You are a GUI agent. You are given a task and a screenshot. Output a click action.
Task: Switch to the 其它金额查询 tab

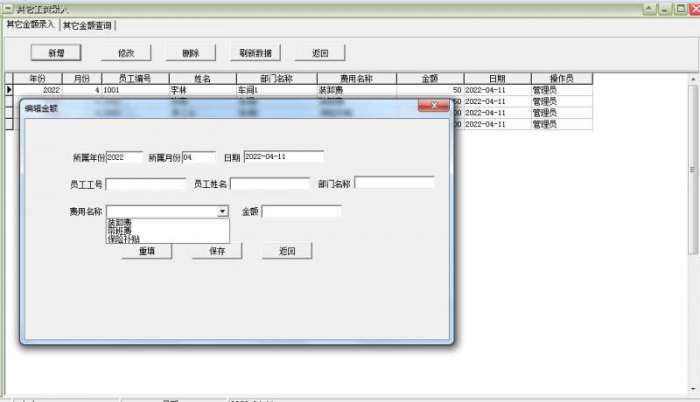(x=88, y=25)
